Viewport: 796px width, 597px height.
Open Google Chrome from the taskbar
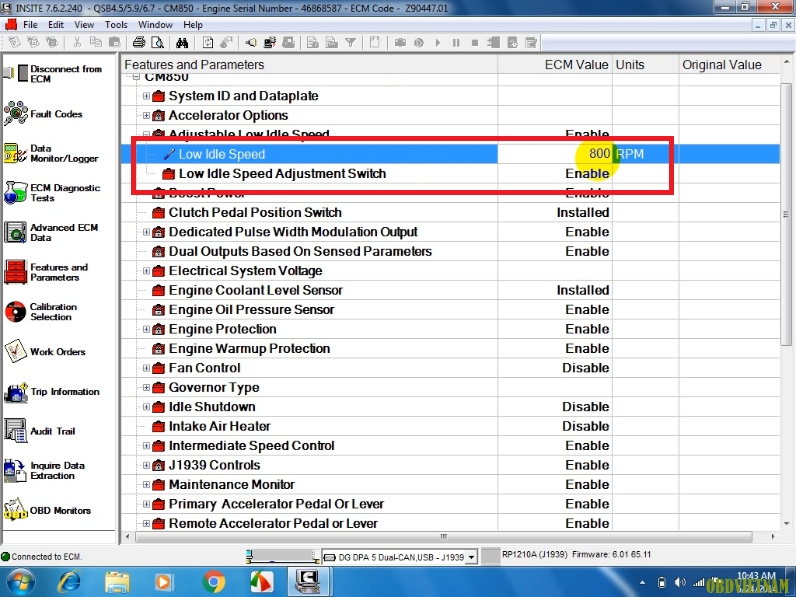pos(214,582)
